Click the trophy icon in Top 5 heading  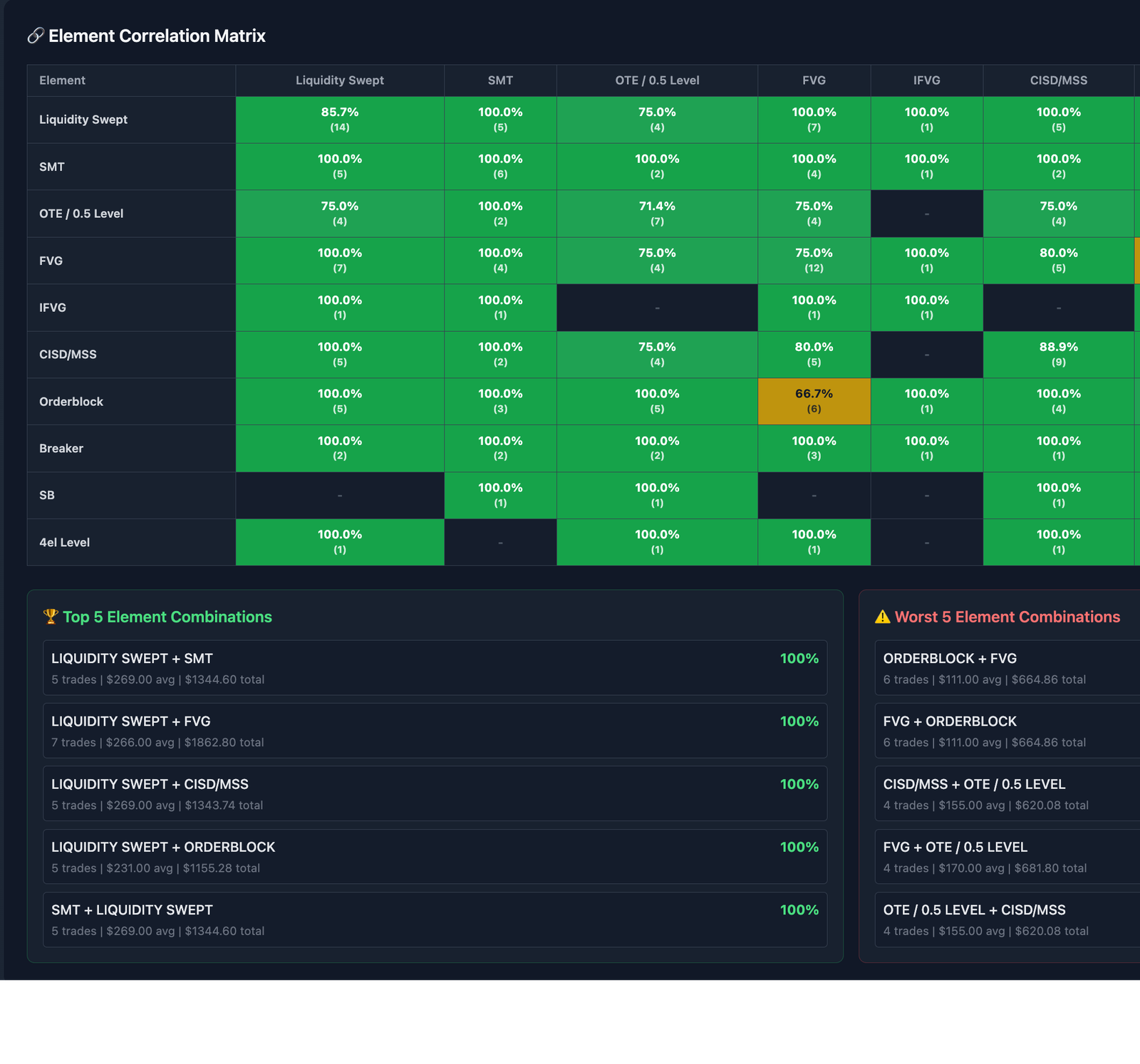point(51,617)
